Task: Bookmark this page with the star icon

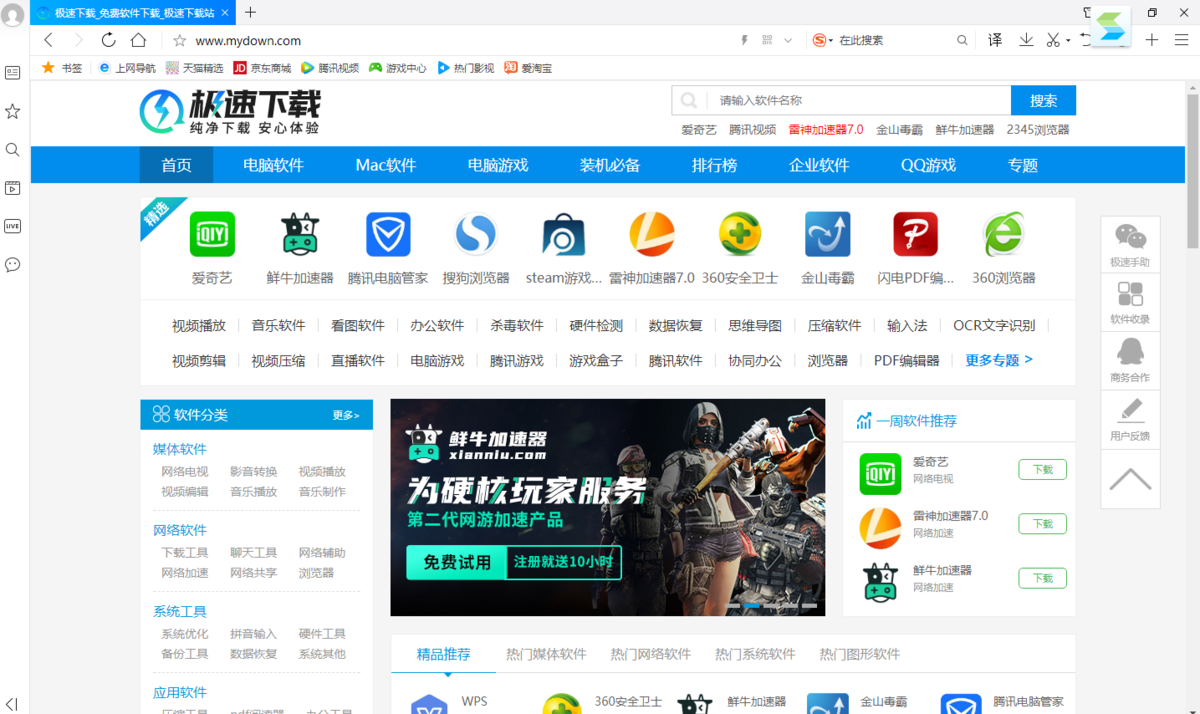Action: point(180,41)
